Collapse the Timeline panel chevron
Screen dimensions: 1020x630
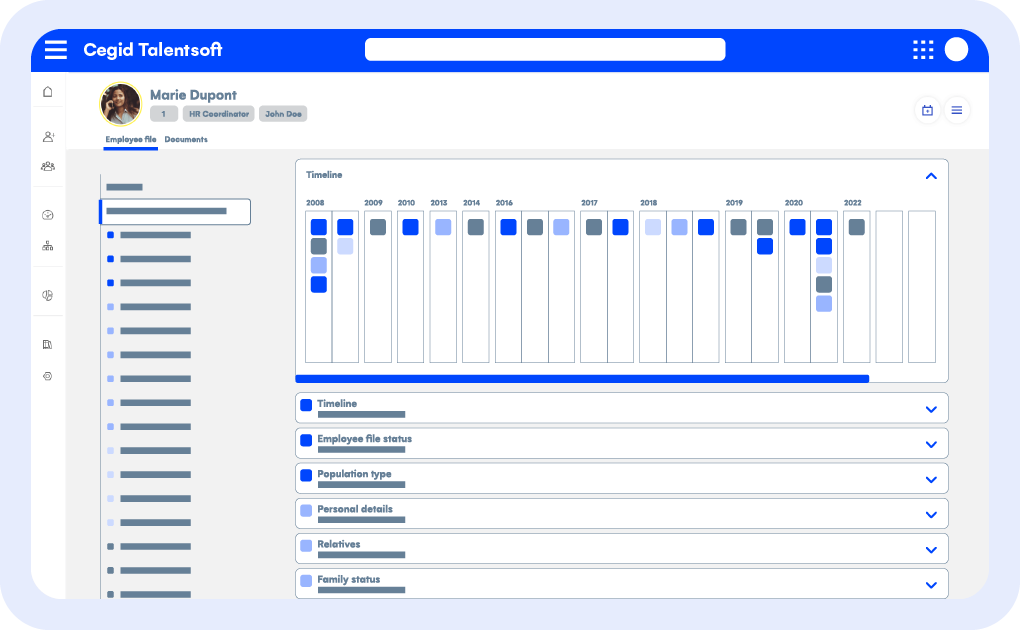click(x=932, y=175)
